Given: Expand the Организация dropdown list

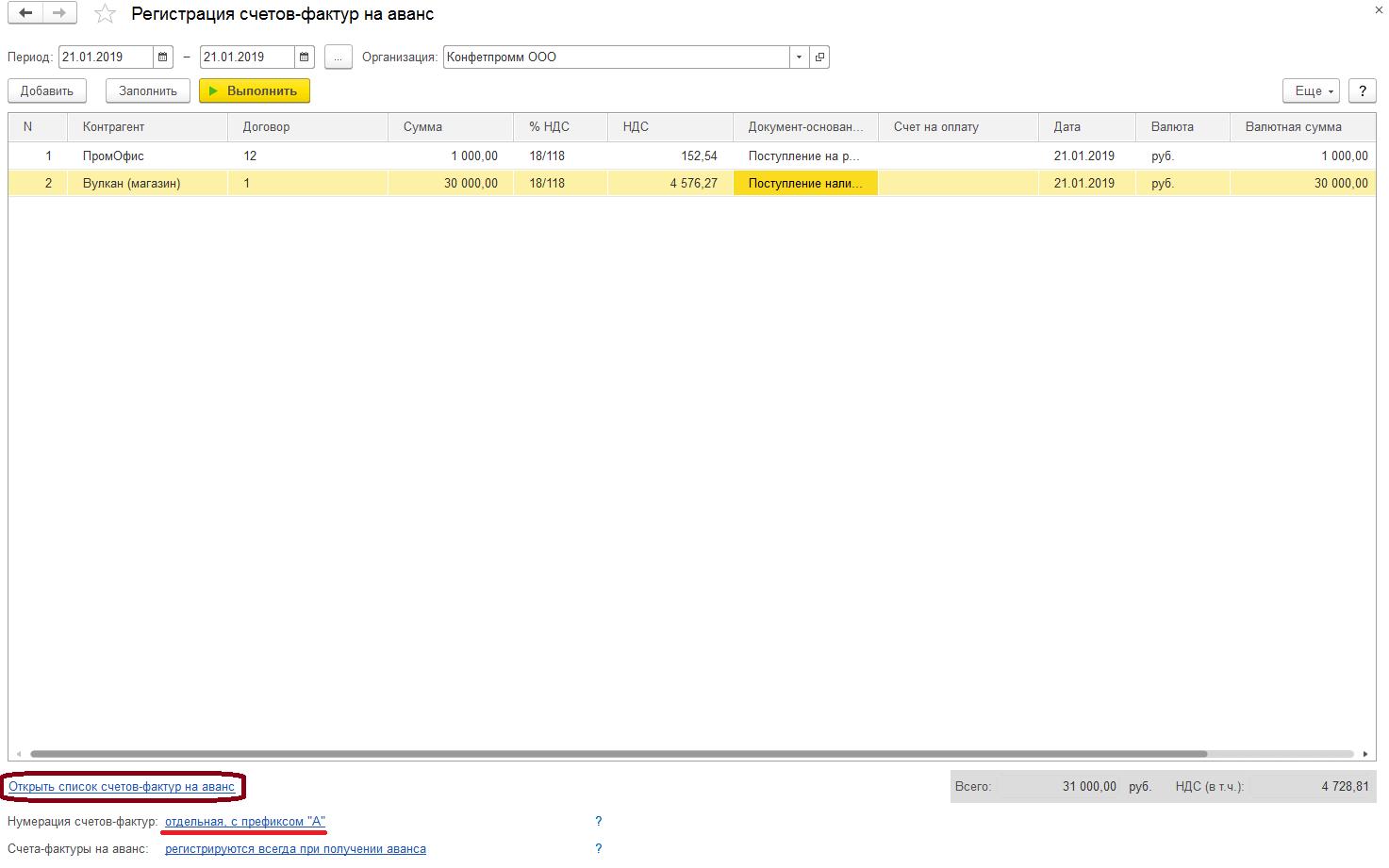Looking at the screenshot, I should click(800, 57).
